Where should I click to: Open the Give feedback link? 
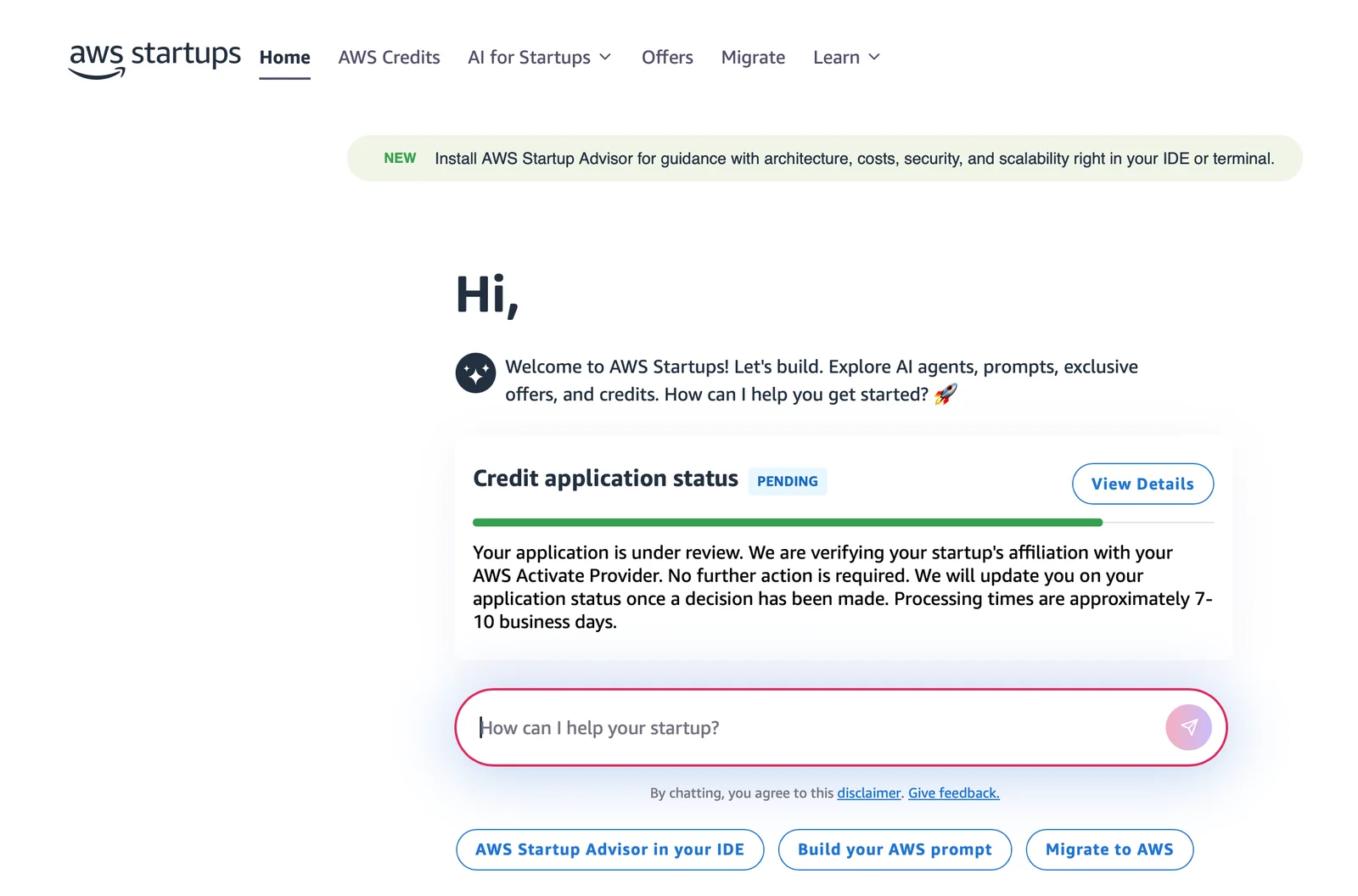click(x=954, y=793)
